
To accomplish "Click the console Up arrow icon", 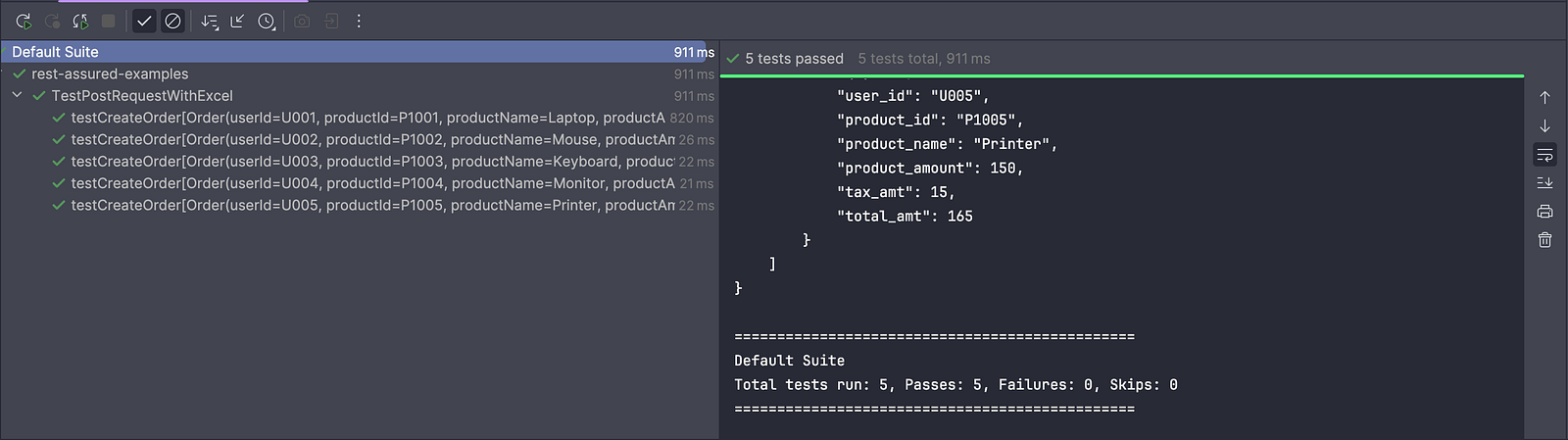I will tap(1544, 98).
